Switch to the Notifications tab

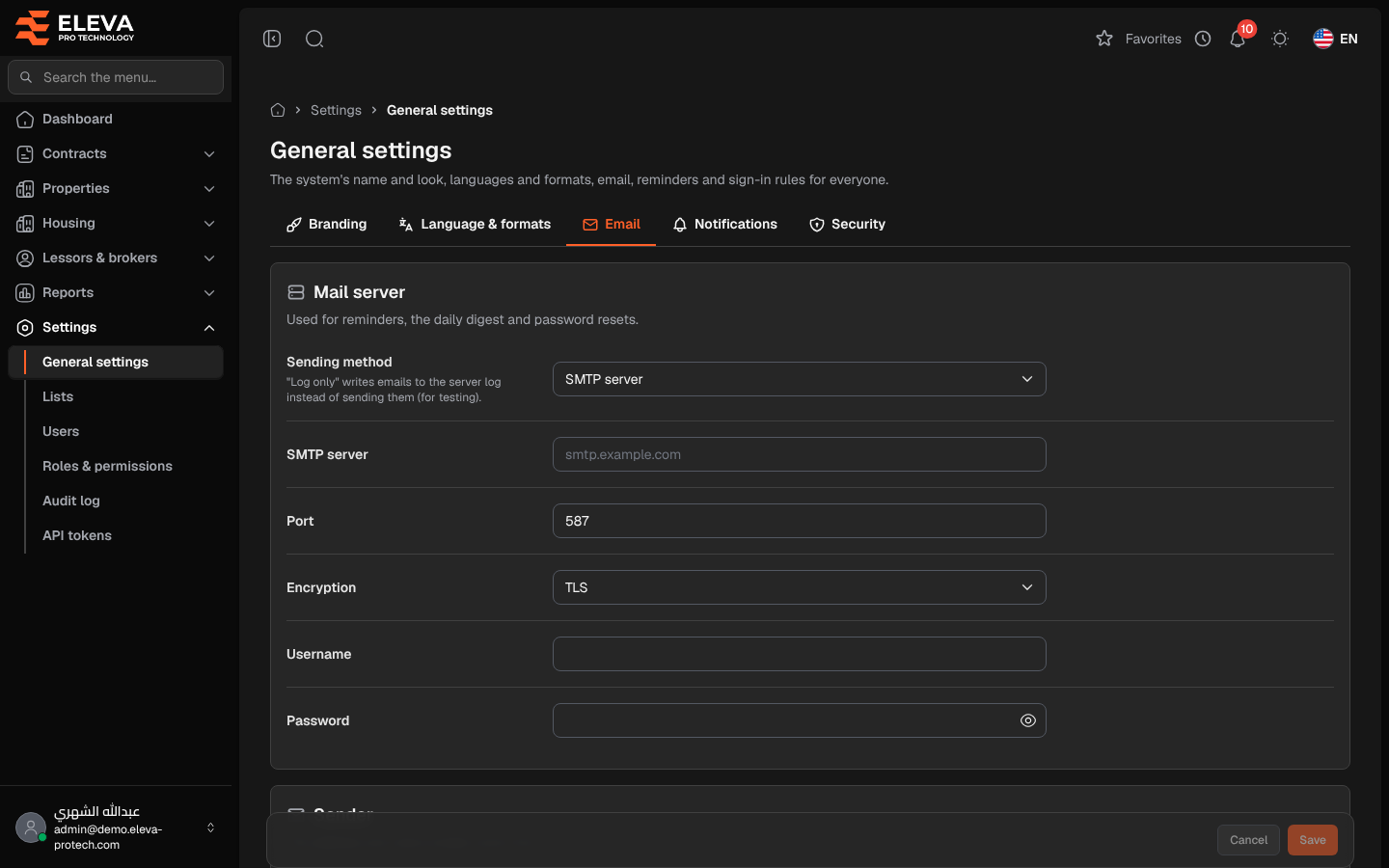click(724, 224)
